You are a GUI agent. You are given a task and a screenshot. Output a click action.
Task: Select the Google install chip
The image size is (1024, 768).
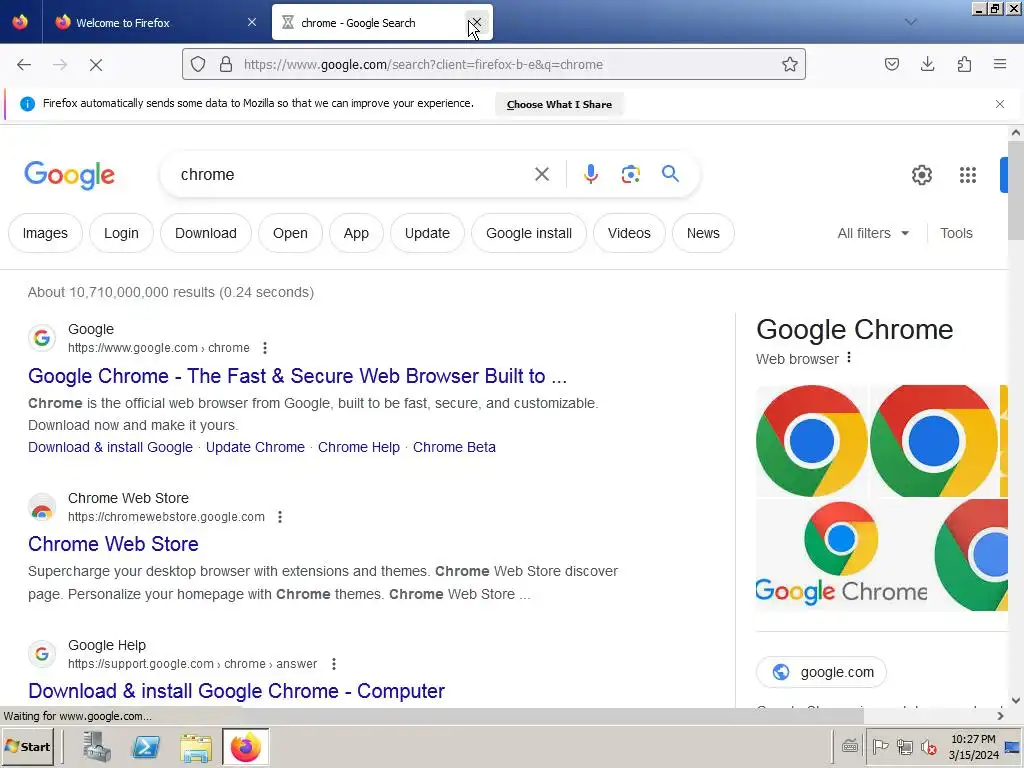[x=529, y=233]
